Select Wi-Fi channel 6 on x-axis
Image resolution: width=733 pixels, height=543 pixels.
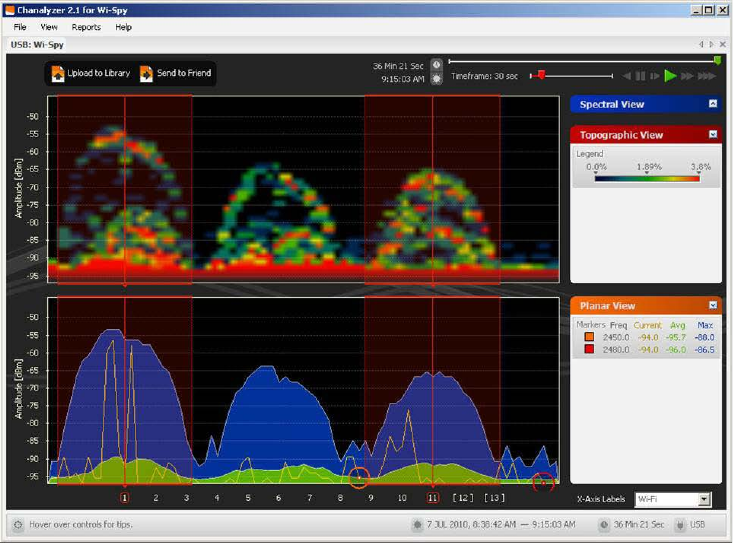coord(278,497)
